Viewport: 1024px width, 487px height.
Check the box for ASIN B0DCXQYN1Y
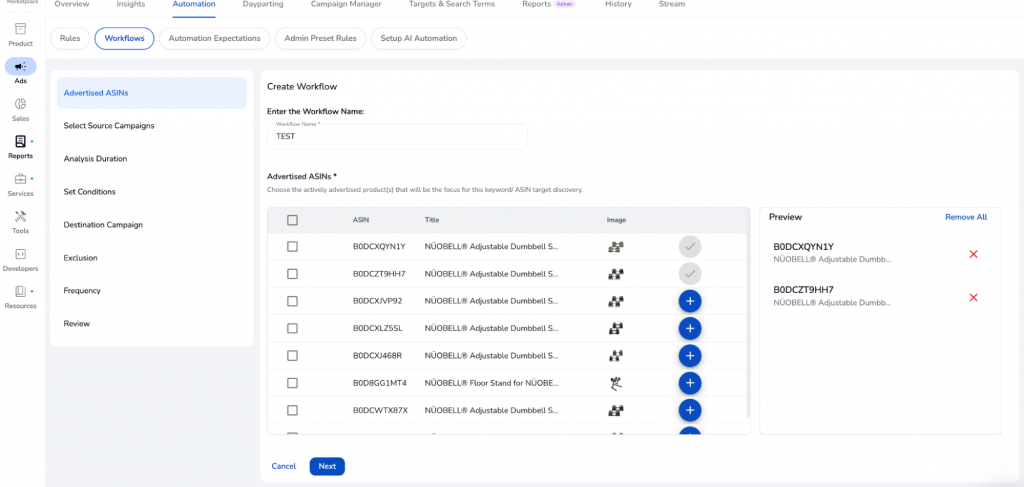293,247
